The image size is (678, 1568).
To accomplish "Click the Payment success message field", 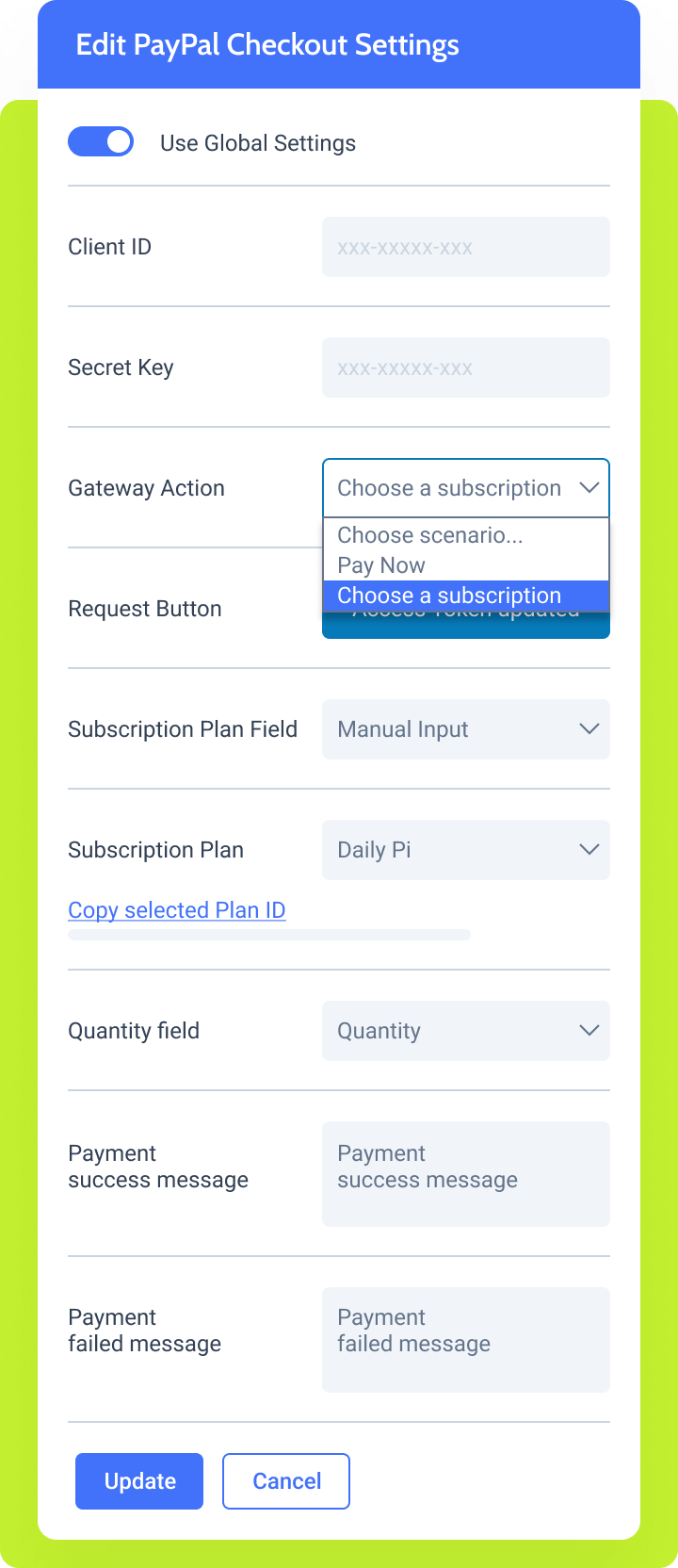I will coord(465,1173).
